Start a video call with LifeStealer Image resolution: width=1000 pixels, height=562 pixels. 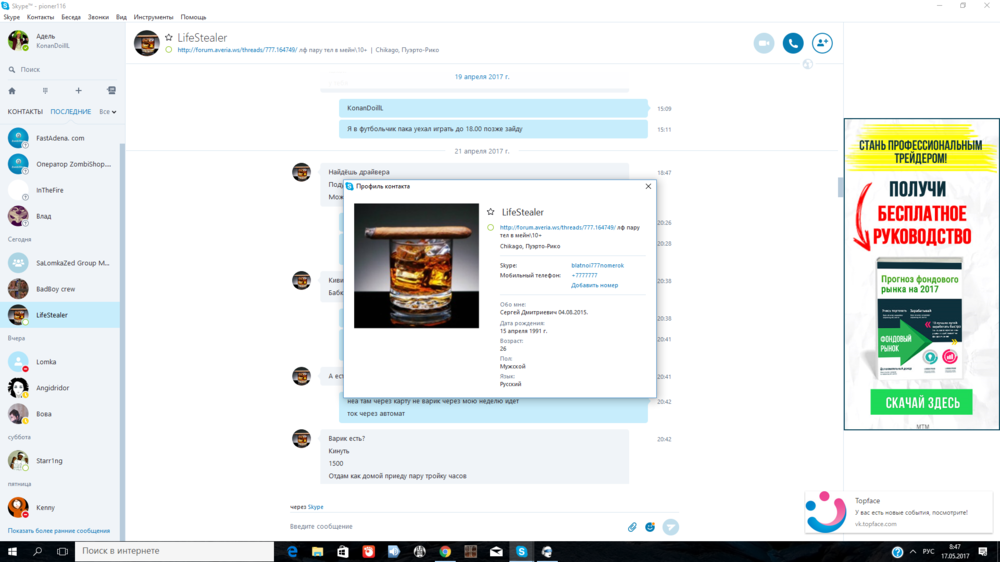pyautogui.click(x=764, y=43)
